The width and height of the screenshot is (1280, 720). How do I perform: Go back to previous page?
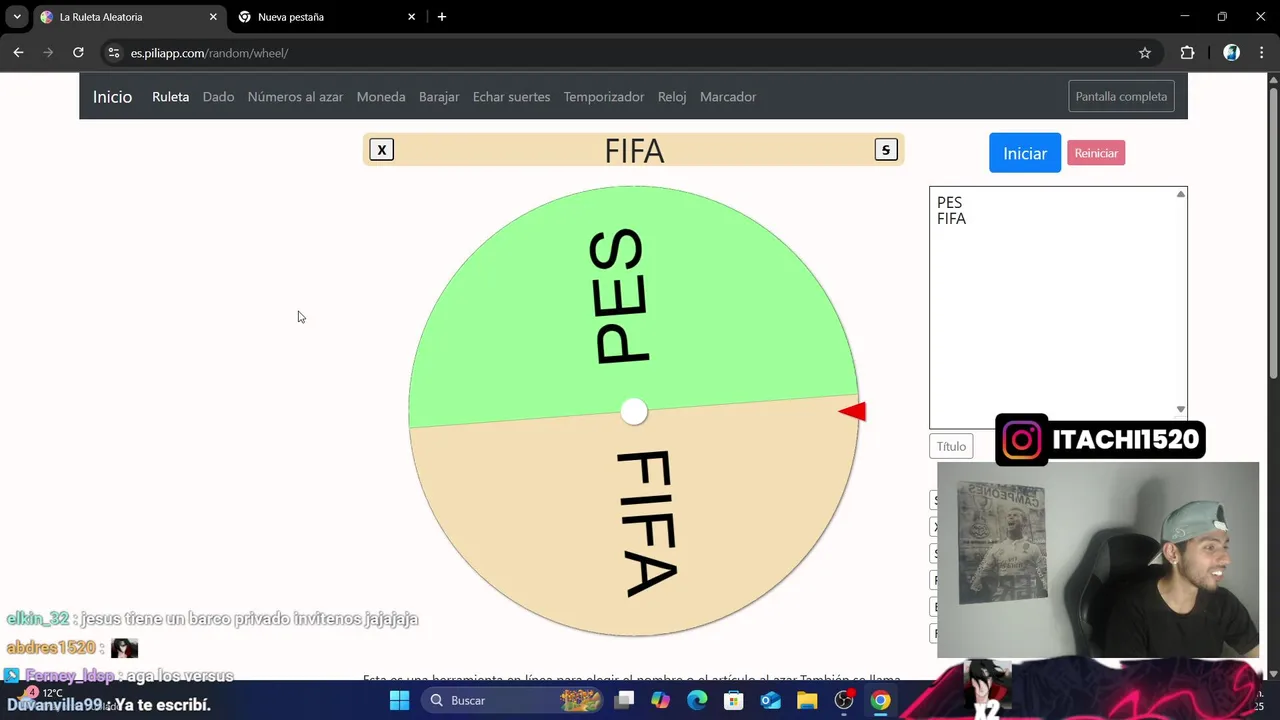click(x=19, y=53)
